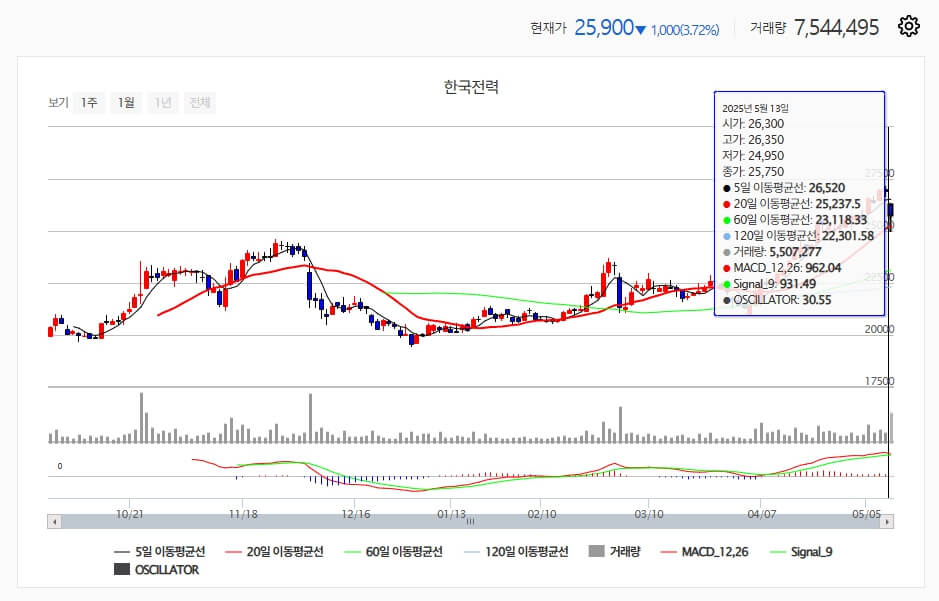This screenshot has width=939, height=601.
Task: Click the 04/07 date axis label
Action: pyautogui.click(x=762, y=514)
